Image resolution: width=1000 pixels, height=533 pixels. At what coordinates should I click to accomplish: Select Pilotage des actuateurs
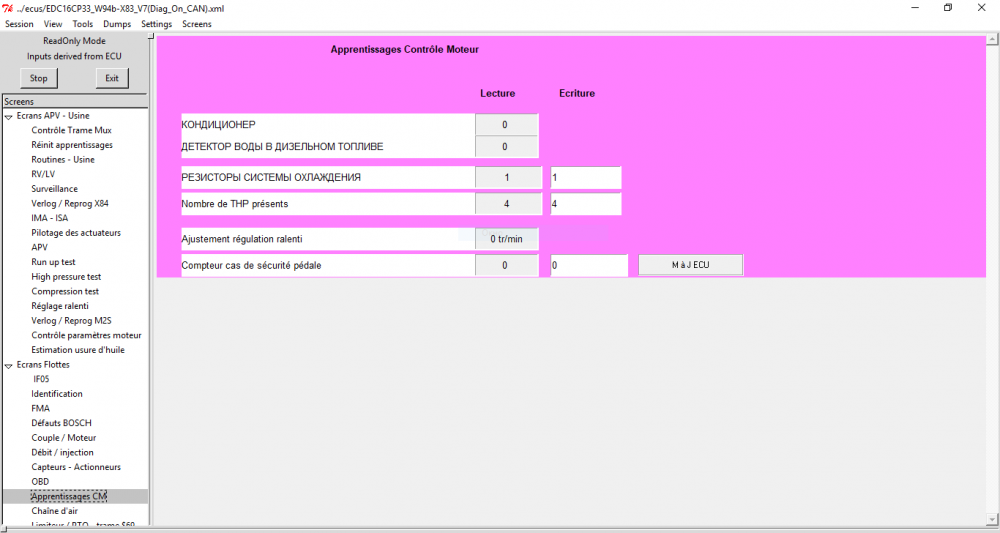pyautogui.click(x=76, y=233)
